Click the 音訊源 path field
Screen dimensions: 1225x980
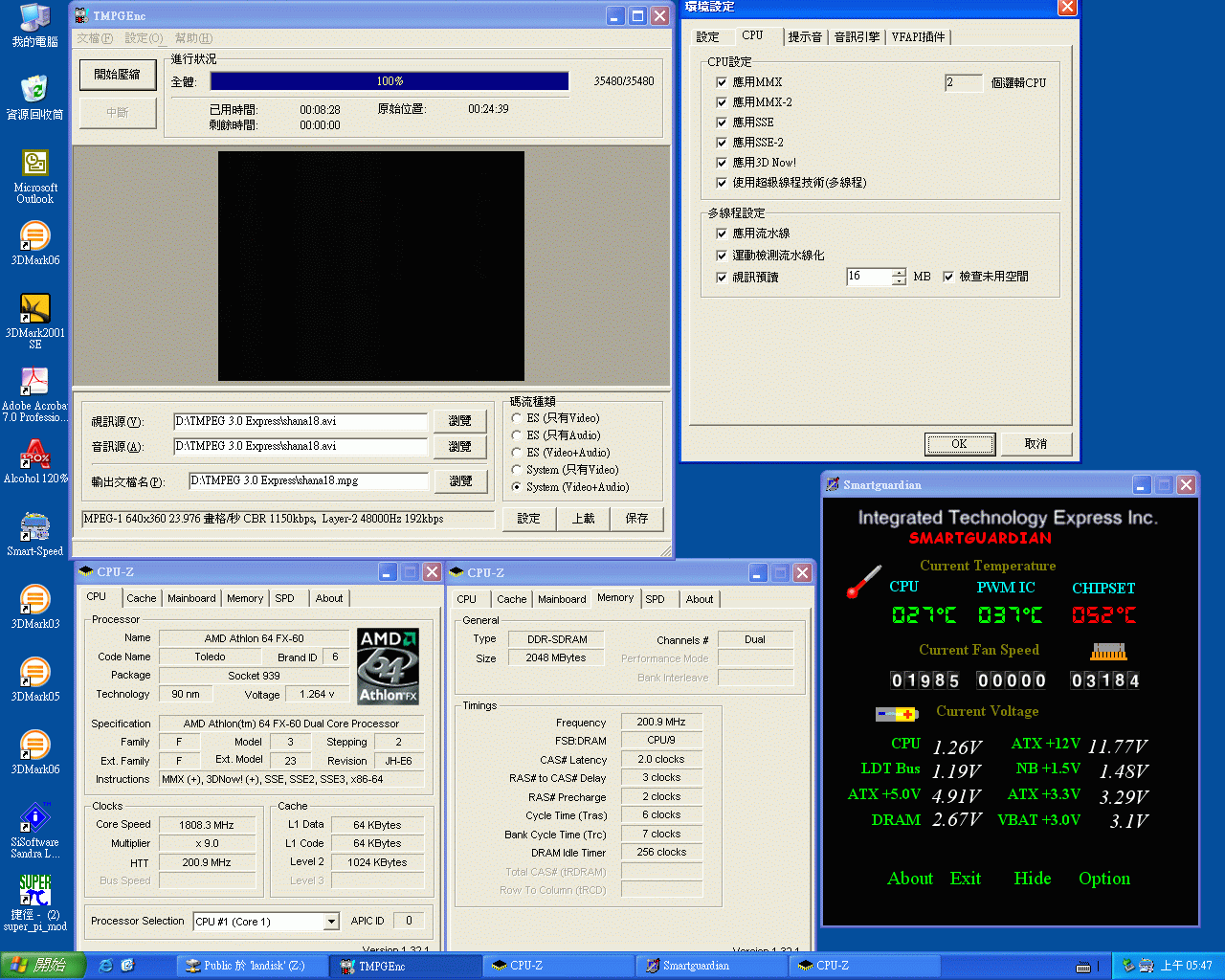coord(301,446)
